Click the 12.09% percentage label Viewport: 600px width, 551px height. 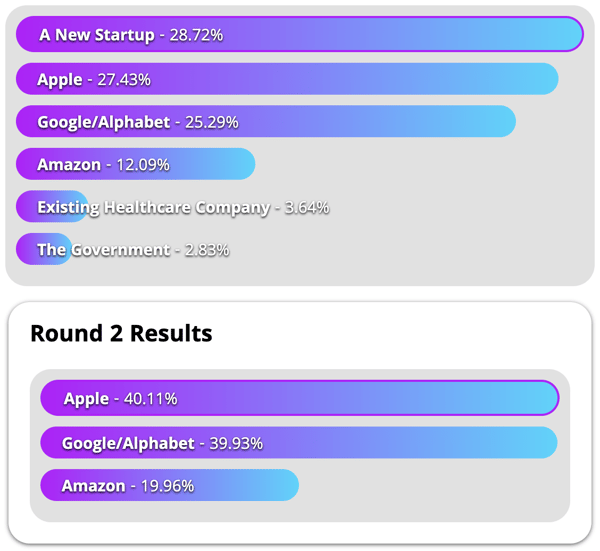pyautogui.click(x=143, y=165)
